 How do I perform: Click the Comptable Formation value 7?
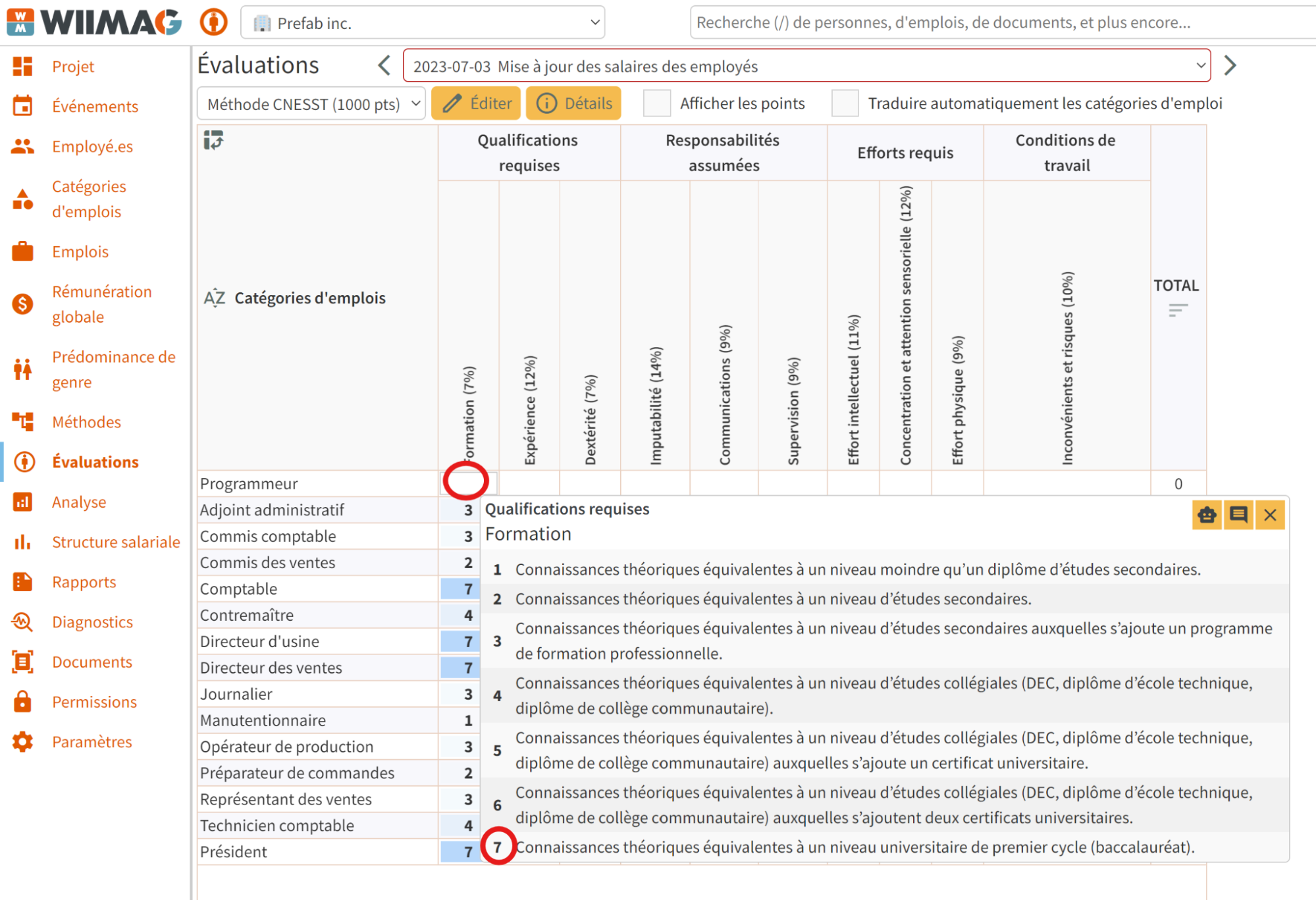460,589
